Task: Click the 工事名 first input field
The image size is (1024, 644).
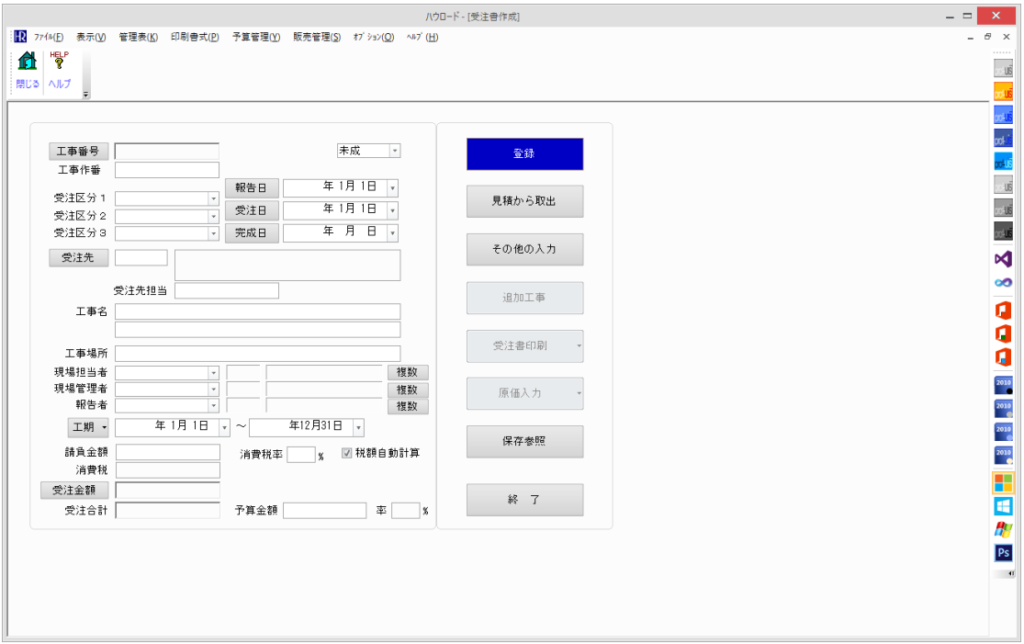Action: click(257, 312)
